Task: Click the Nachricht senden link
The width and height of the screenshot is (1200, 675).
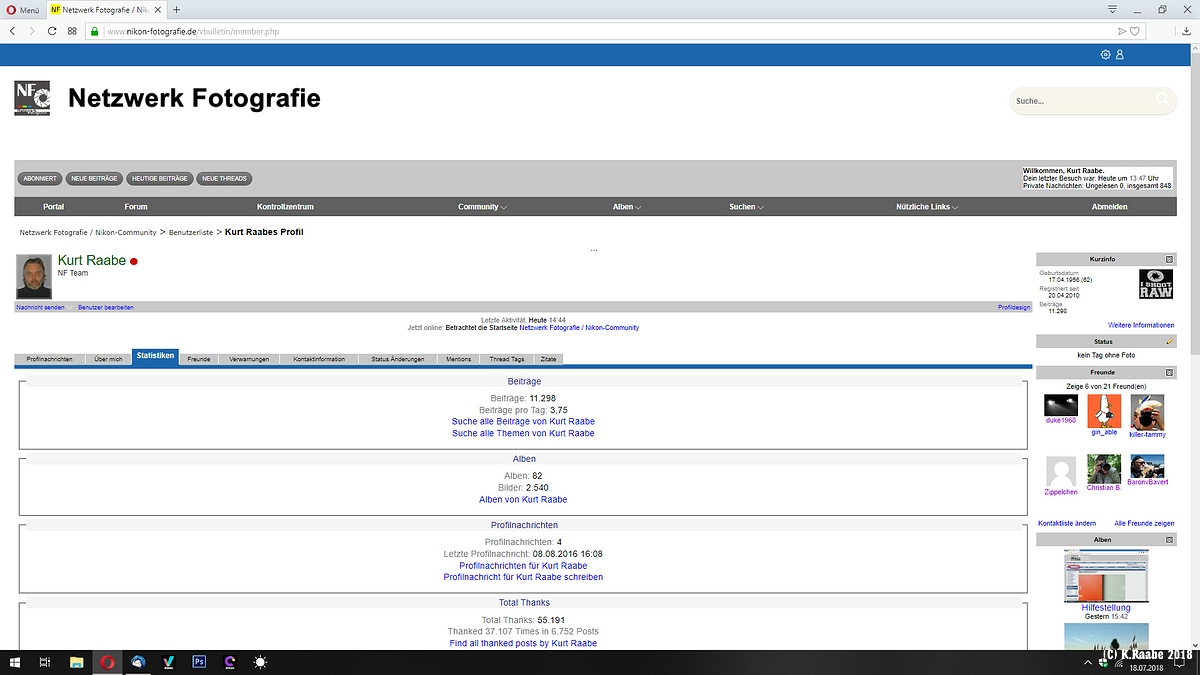Action: click(40, 307)
